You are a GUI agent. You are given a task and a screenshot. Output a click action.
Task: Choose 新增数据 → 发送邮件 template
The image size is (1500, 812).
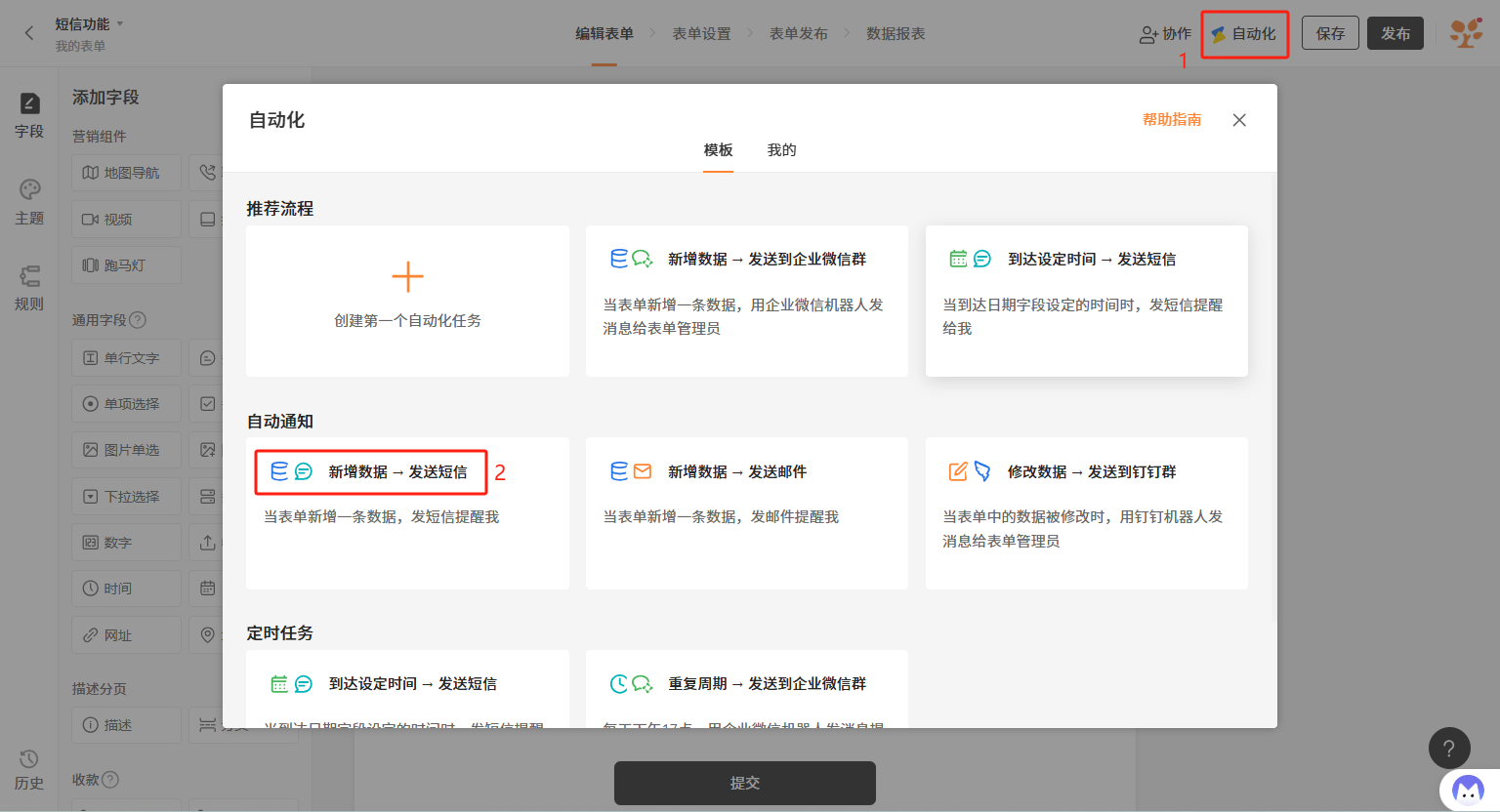pos(747,513)
